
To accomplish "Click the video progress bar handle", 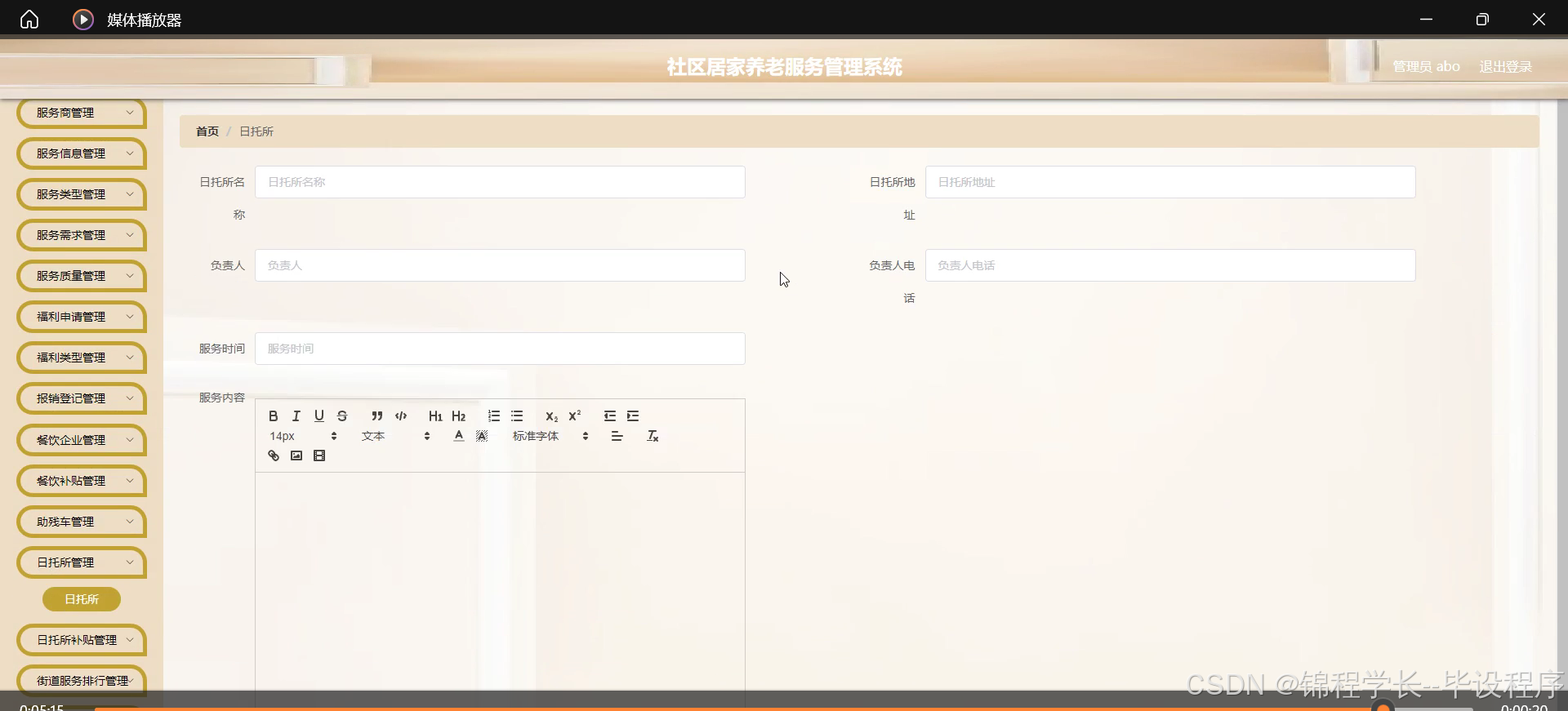I will [x=1383, y=707].
